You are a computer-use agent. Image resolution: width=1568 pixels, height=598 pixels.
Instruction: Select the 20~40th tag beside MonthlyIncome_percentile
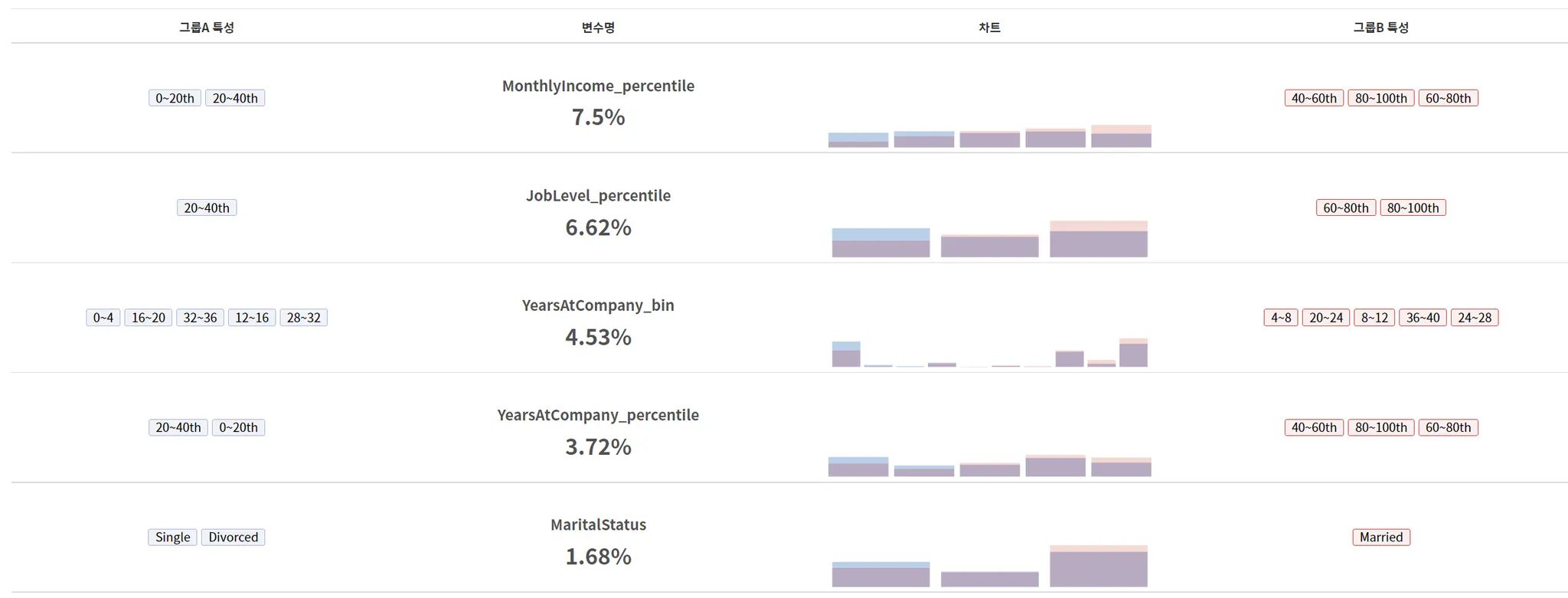(x=235, y=98)
